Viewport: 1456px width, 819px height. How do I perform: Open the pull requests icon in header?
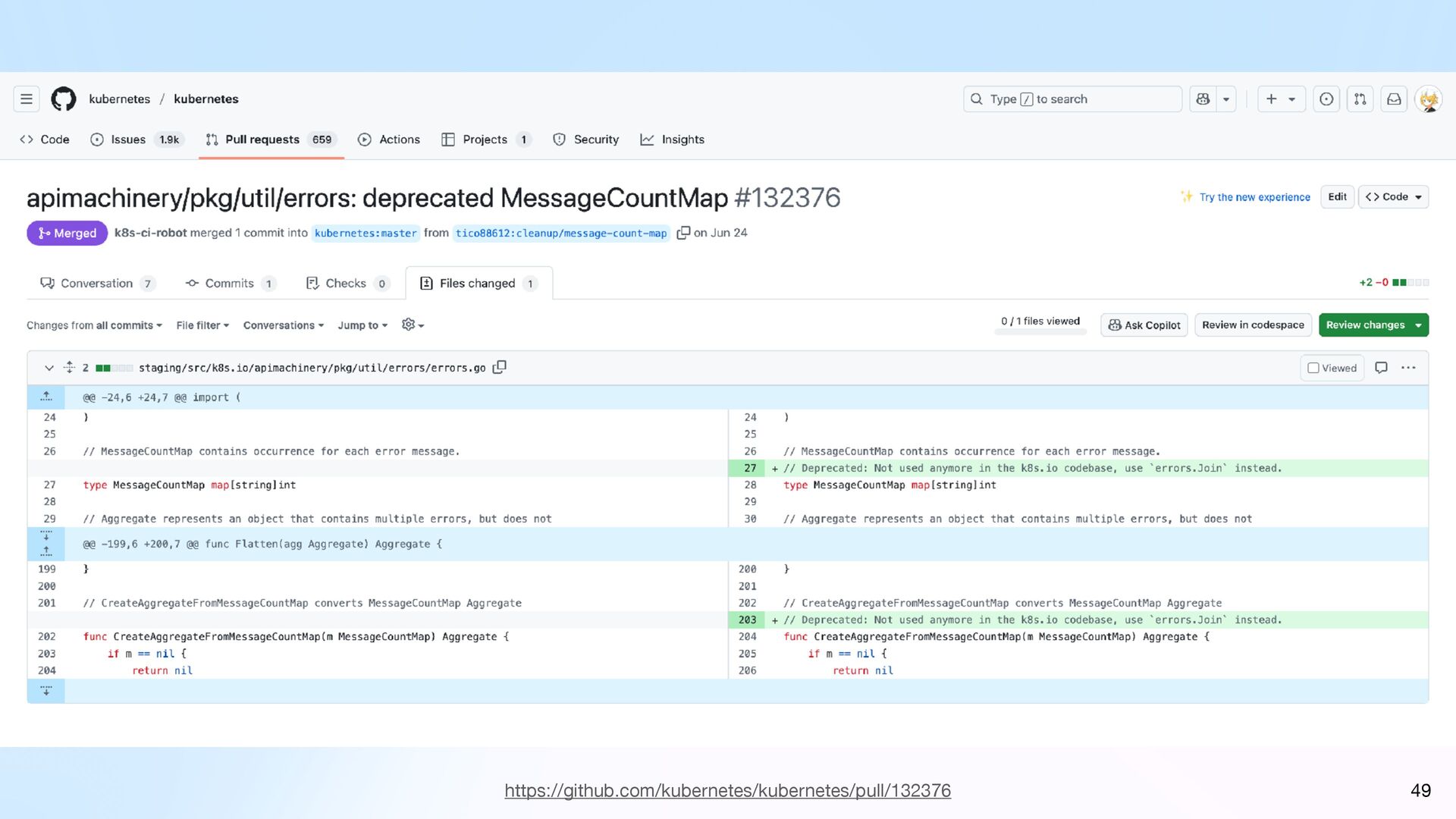pyautogui.click(x=1360, y=99)
